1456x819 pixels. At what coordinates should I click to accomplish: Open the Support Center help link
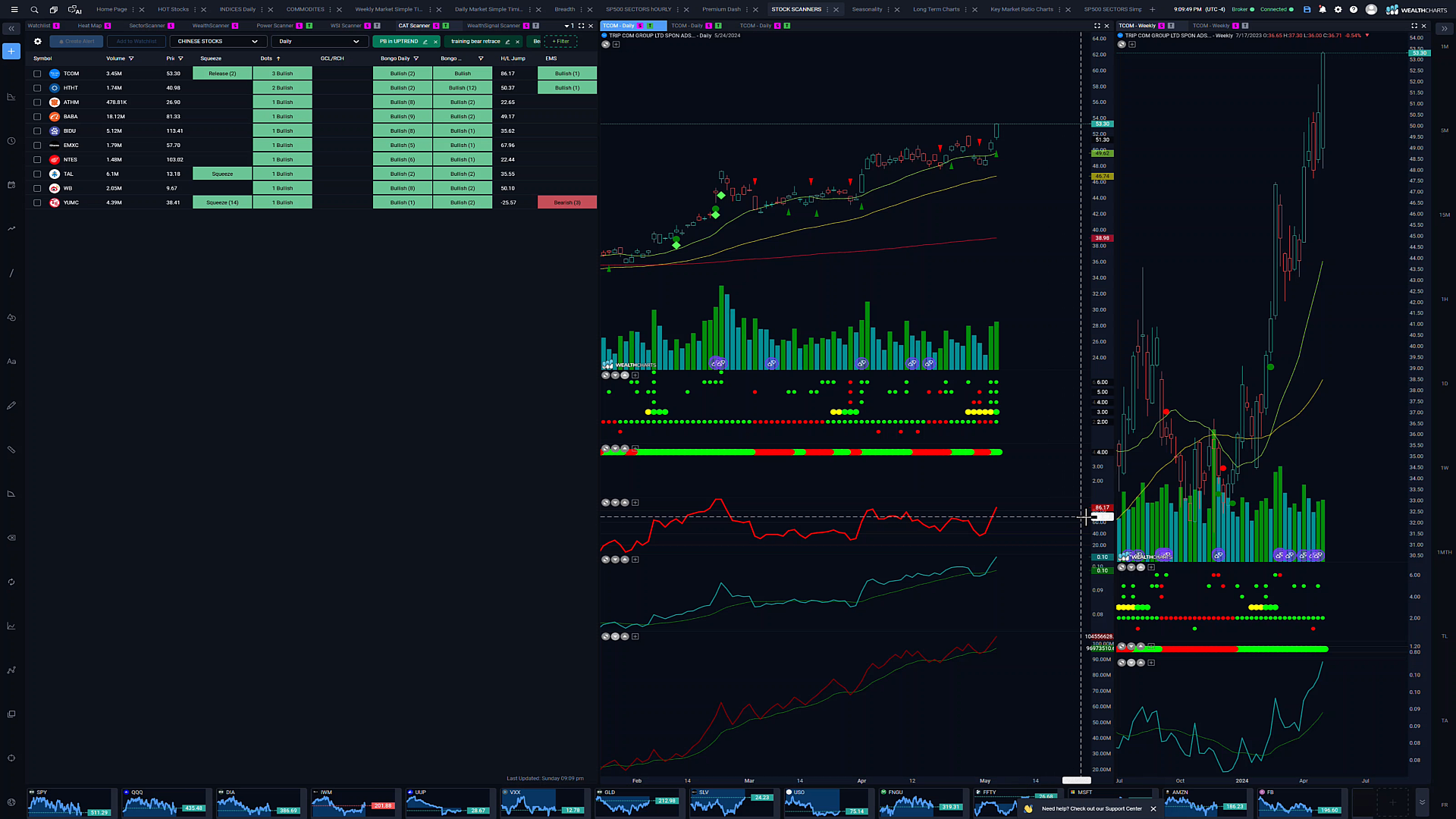(1092, 809)
